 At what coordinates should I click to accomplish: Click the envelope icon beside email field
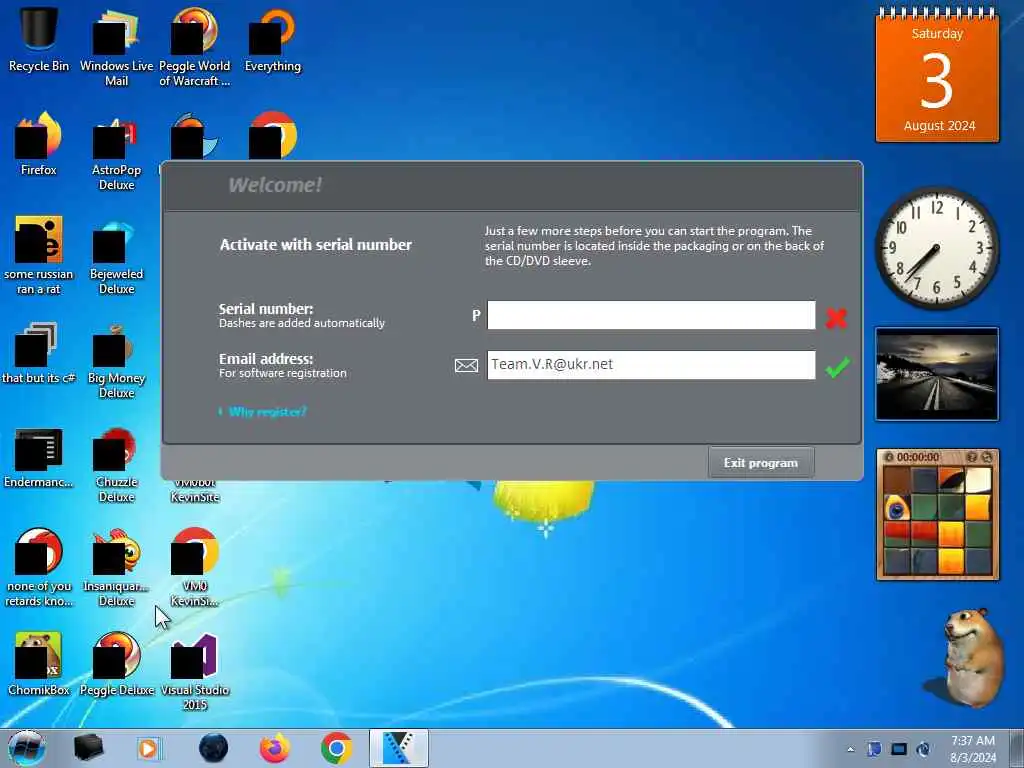click(466, 366)
